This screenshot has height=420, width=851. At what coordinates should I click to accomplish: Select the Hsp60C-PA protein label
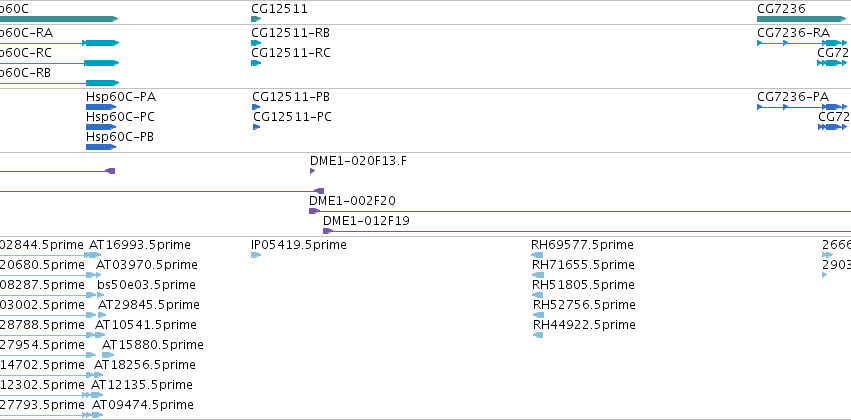click(x=121, y=97)
